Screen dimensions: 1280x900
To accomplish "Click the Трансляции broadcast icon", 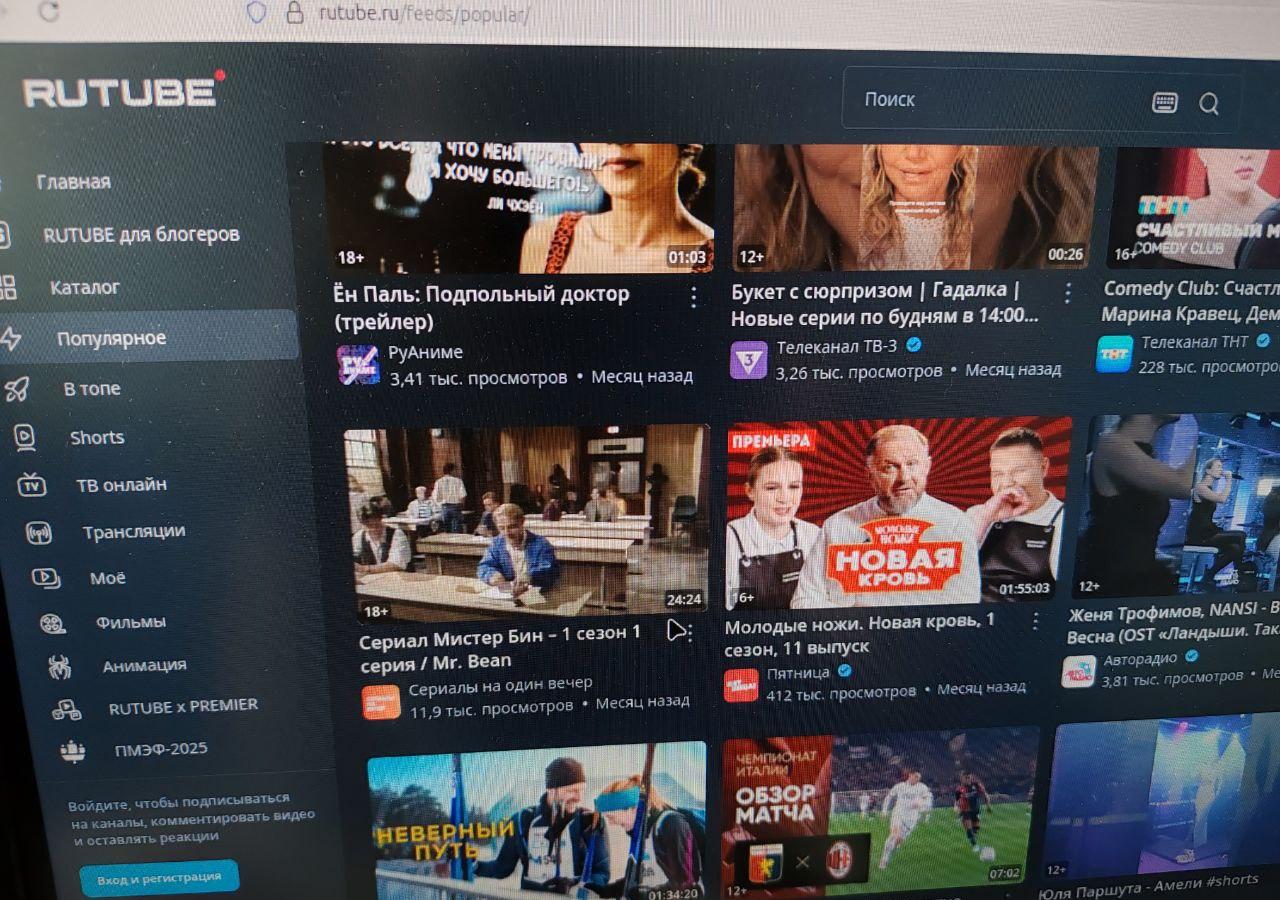I will (39, 532).
